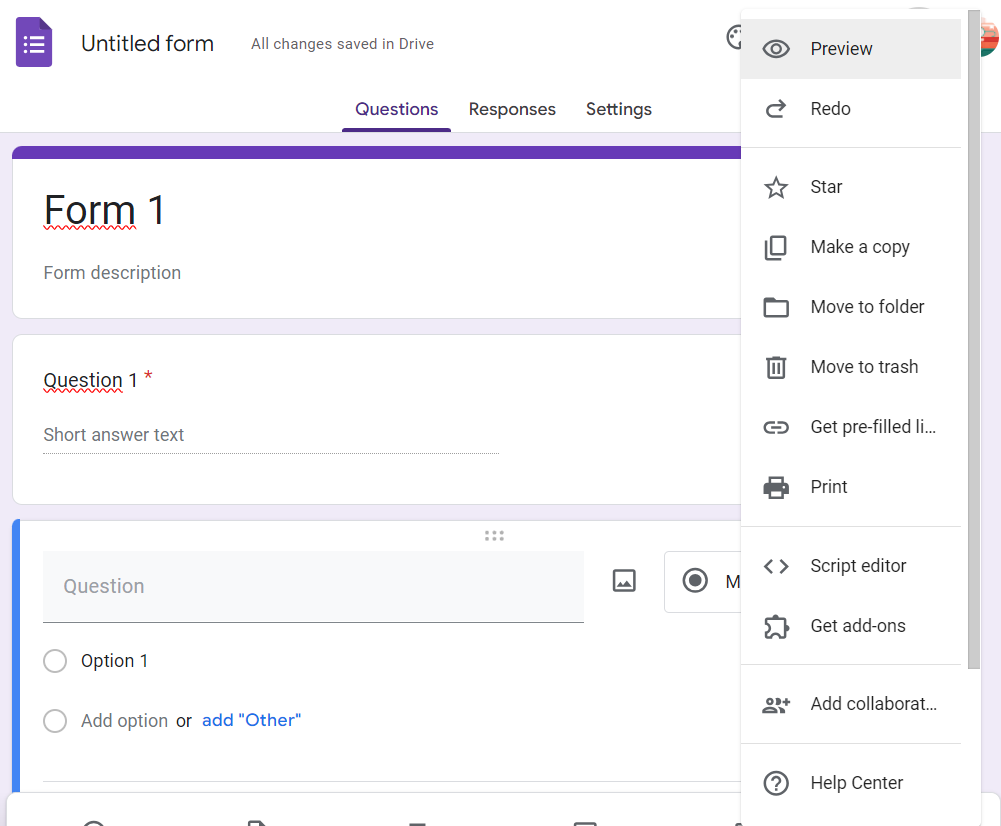Open Help Center from the menu

pos(856,783)
